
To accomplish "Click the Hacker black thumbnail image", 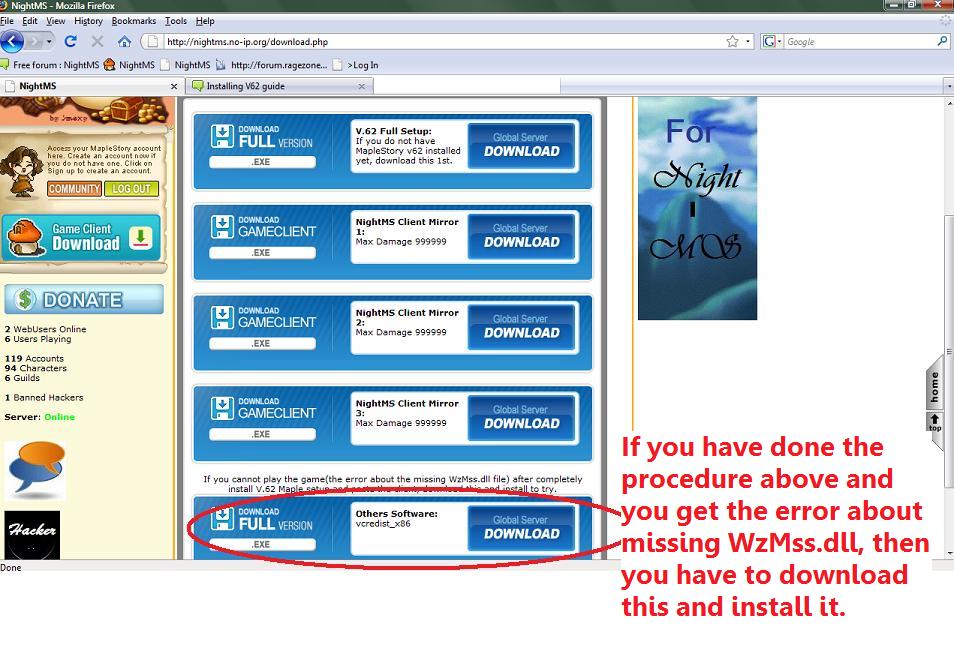I will (x=32, y=535).
